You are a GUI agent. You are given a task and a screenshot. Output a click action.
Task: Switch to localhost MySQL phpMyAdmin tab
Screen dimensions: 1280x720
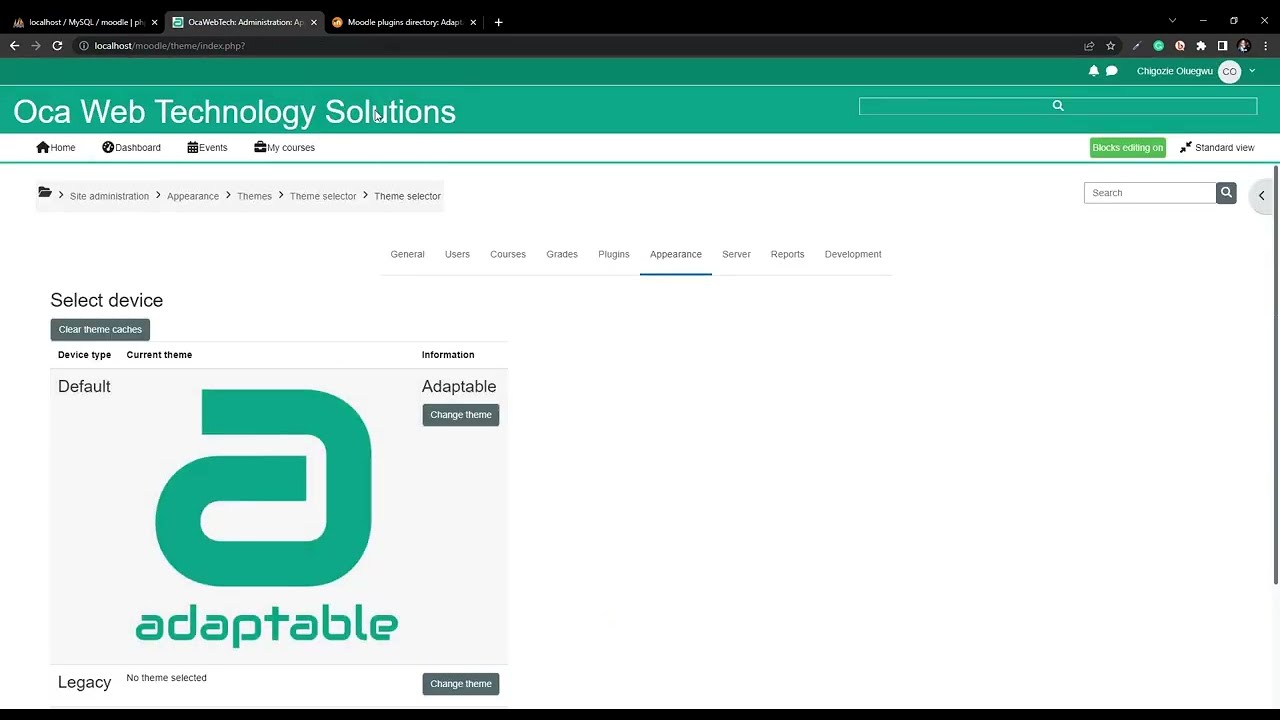point(86,22)
